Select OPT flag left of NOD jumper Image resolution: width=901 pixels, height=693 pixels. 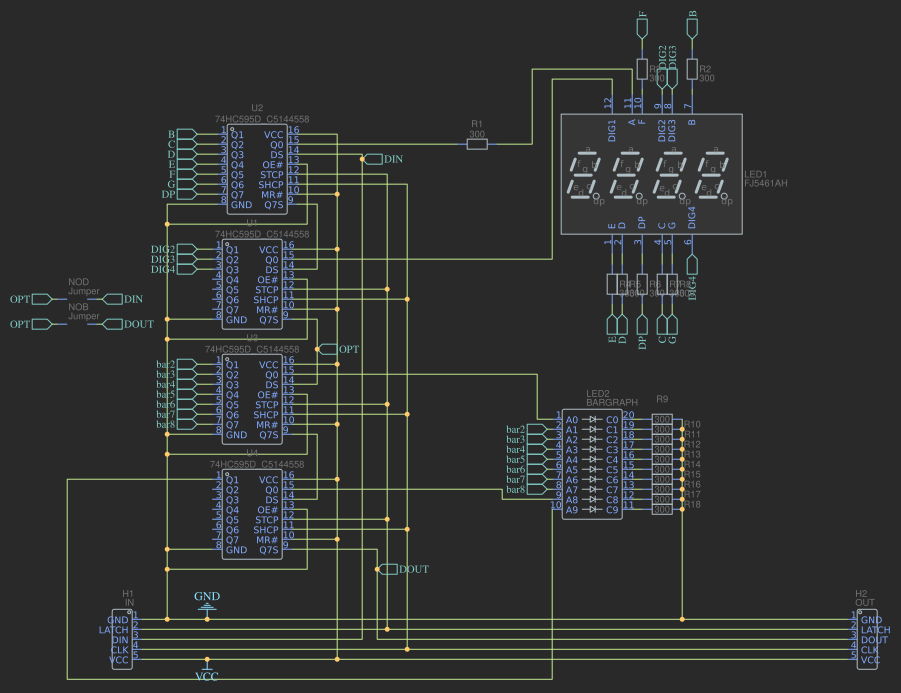31,299
